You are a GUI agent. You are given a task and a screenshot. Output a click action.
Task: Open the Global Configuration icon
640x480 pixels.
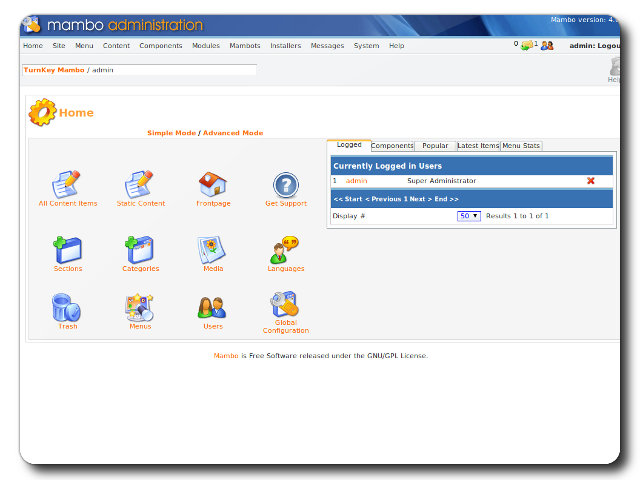pos(285,306)
